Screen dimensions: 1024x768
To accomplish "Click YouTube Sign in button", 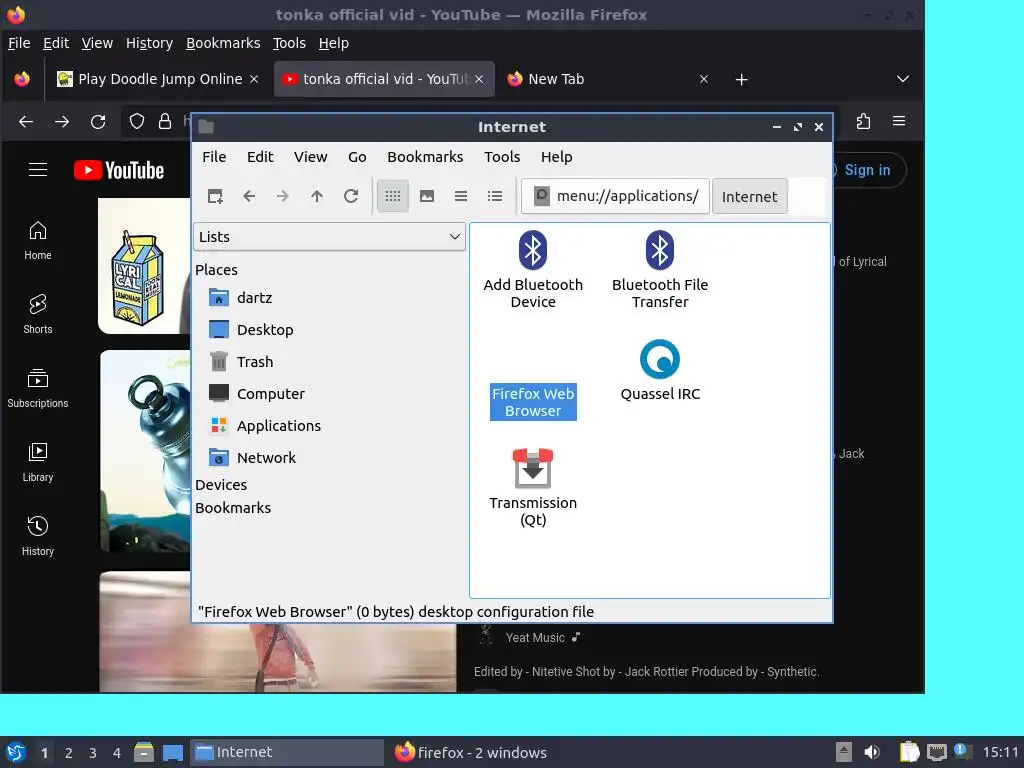I will tap(867, 170).
